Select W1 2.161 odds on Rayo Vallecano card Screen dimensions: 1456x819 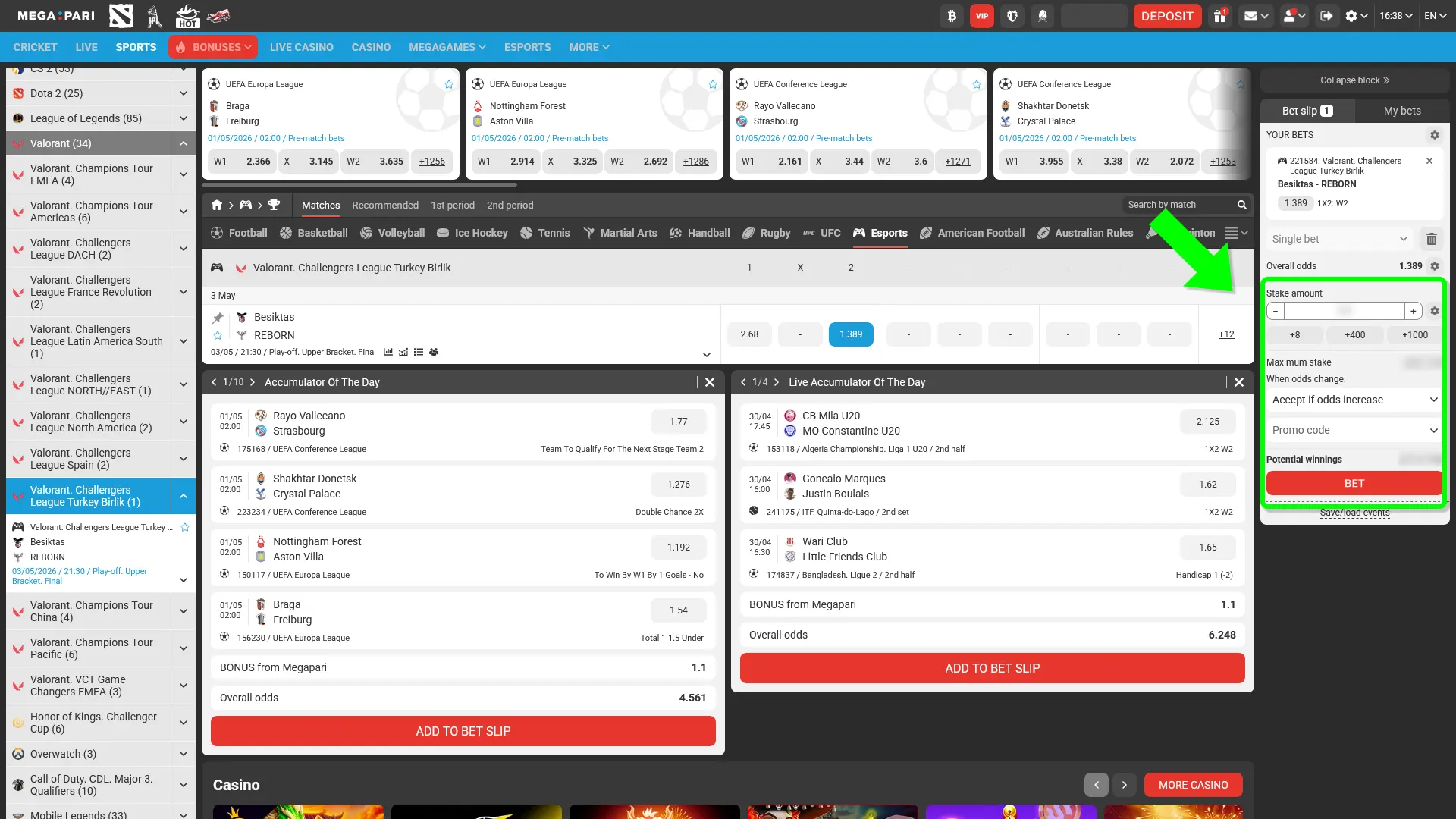772,162
